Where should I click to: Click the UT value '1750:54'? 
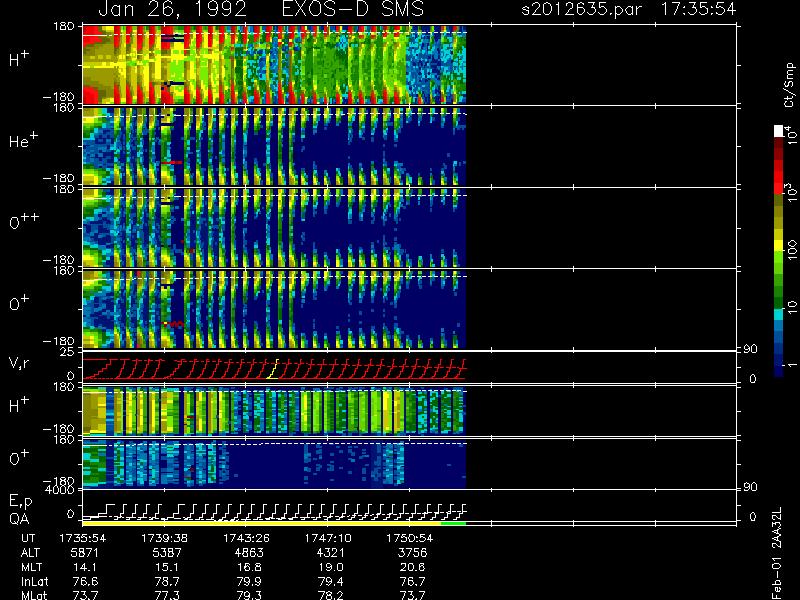(410, 538)
